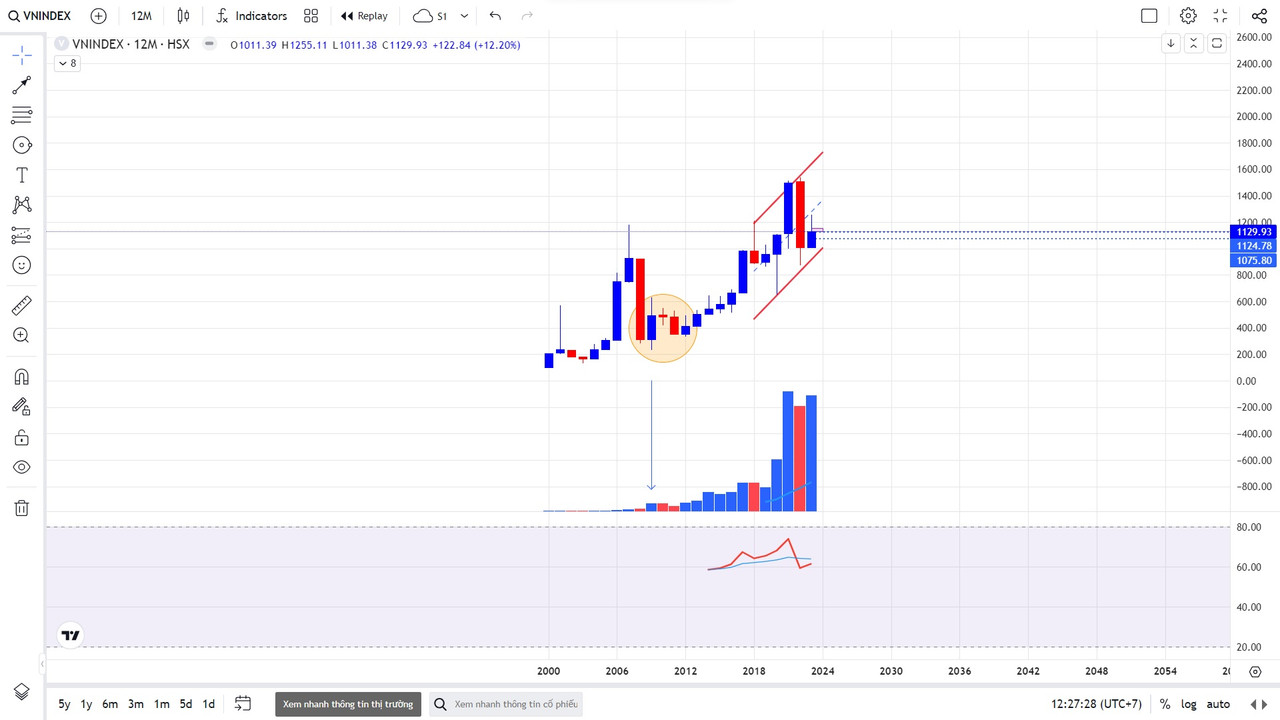Open the emoji icons tool
This screenshot has width=1280, height=720.
(21, 265)
